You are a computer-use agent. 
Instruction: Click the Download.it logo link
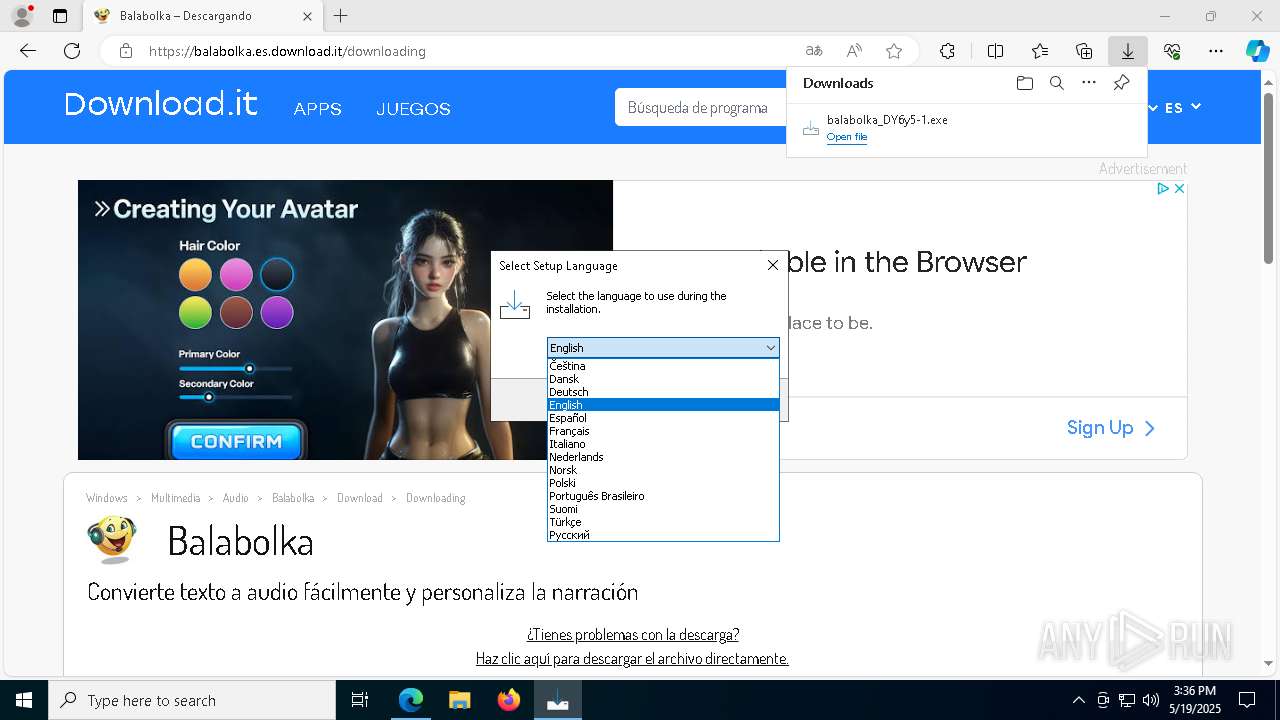point(160,104)
